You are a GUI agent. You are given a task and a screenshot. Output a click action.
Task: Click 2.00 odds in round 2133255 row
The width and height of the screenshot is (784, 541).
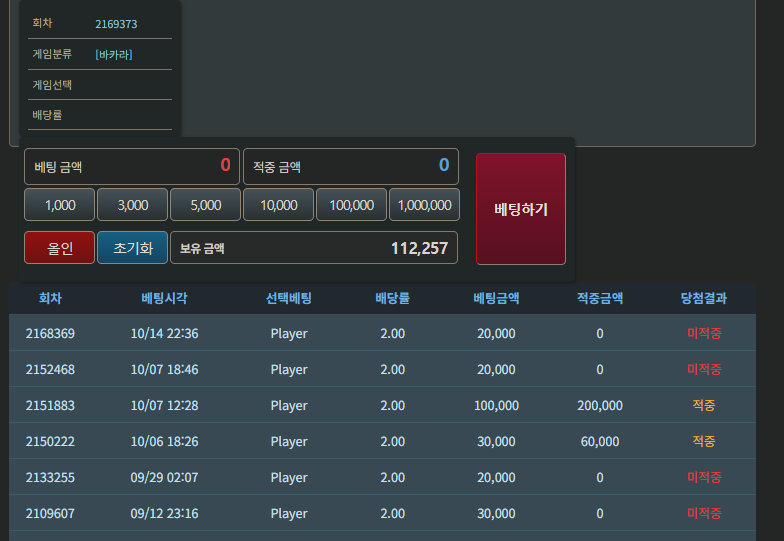tap(392, 478)
